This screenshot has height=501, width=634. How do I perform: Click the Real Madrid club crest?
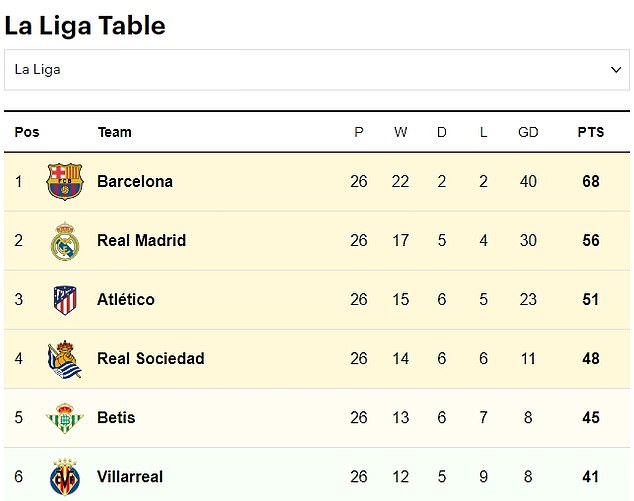(x=65, y=241)
